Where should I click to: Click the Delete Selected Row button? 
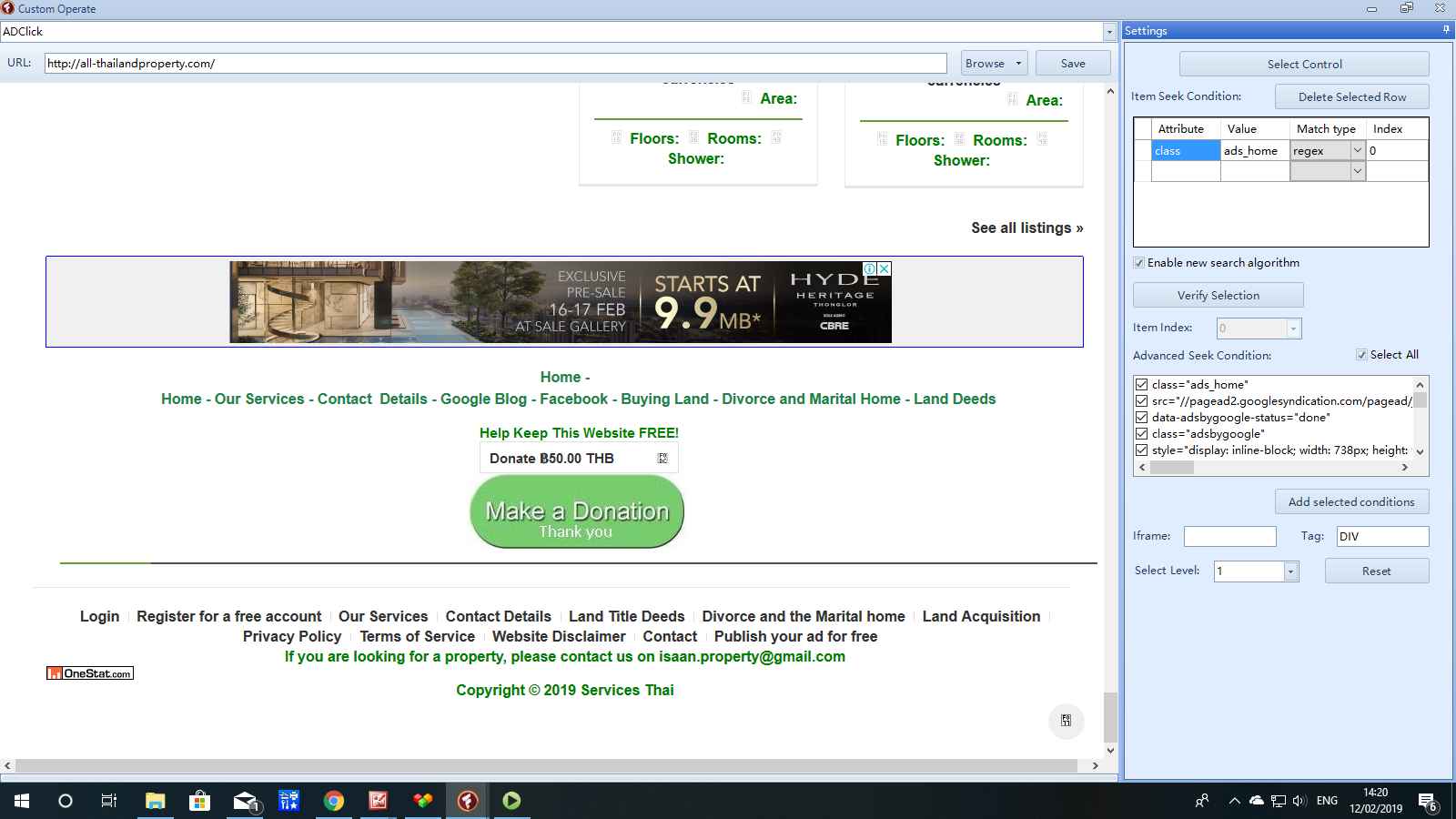pyautogui.click(x=1351, y=97)
